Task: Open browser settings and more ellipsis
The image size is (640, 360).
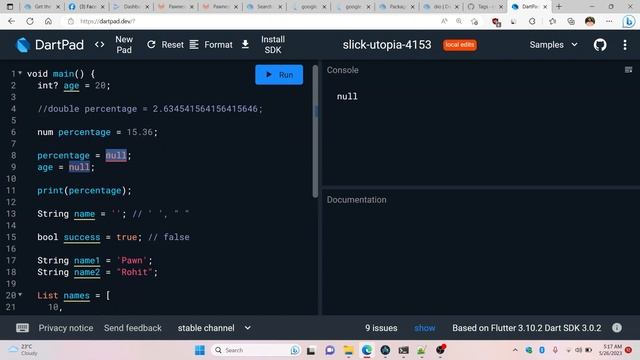Action: click(x=609, y=21)
